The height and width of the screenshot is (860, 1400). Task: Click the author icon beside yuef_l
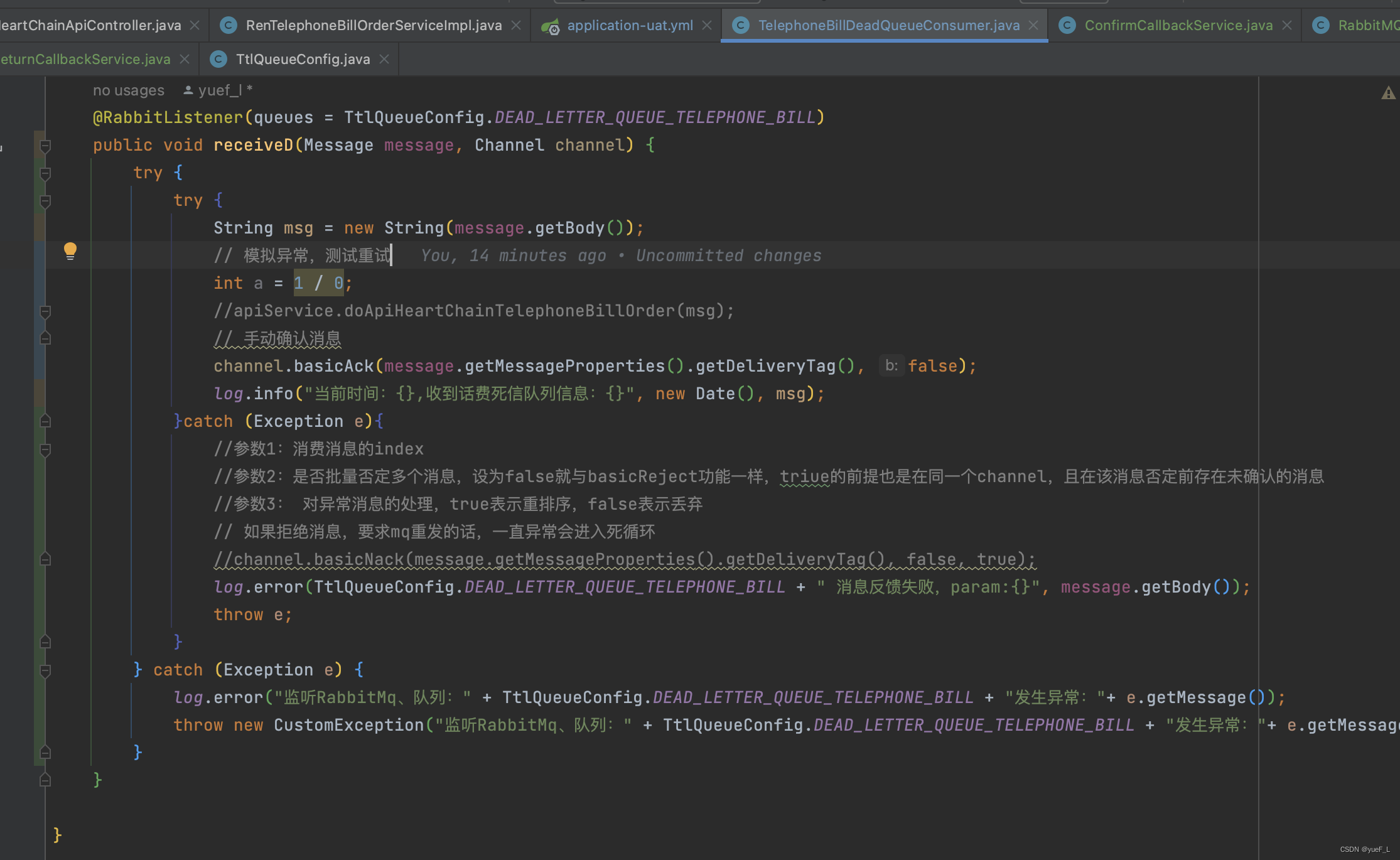[188, 90]
